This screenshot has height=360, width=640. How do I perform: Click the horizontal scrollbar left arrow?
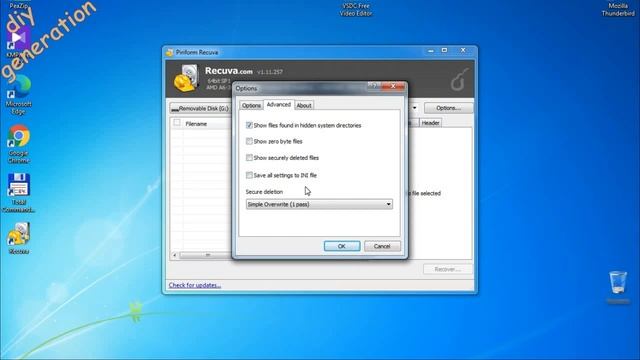pyautogui.click(x=175, y=255)
